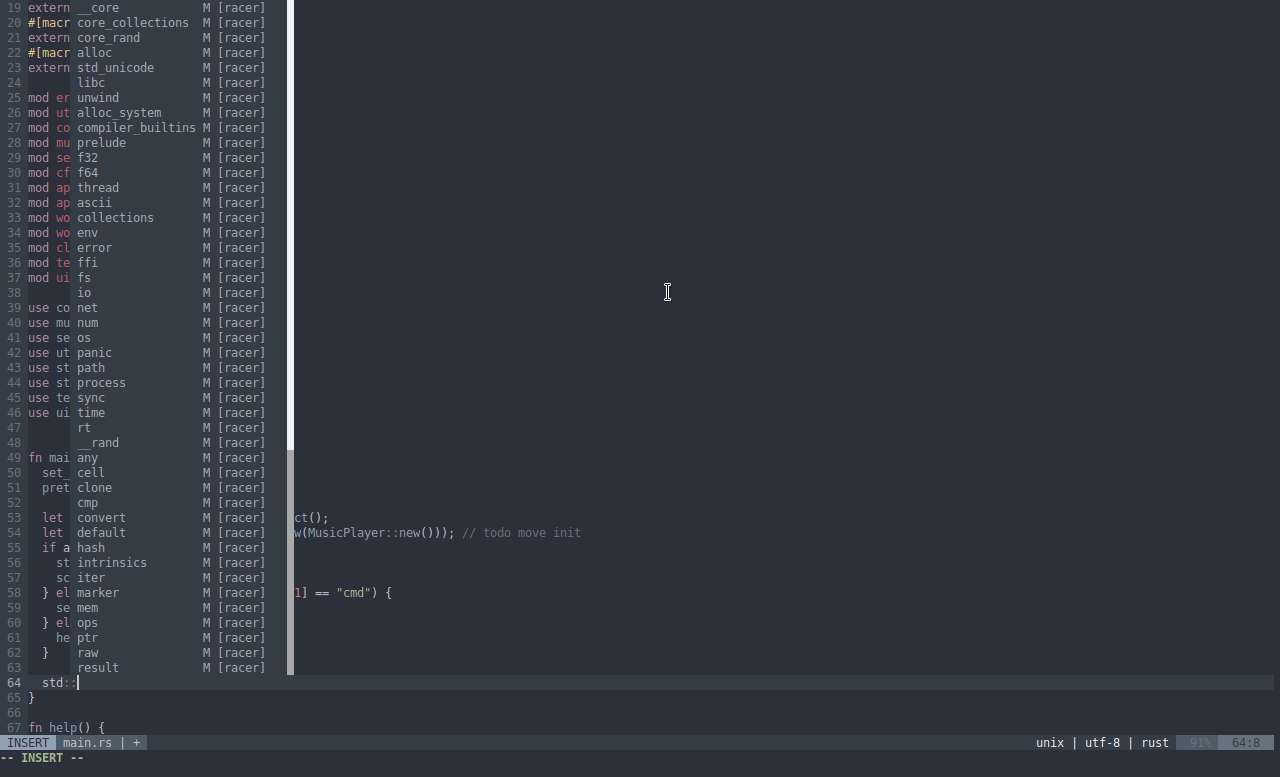Image resolution: width=1280 pixels, height=777 pixels.
Task: Pick f32 from the completion list
Action: [x=178, y=158]
